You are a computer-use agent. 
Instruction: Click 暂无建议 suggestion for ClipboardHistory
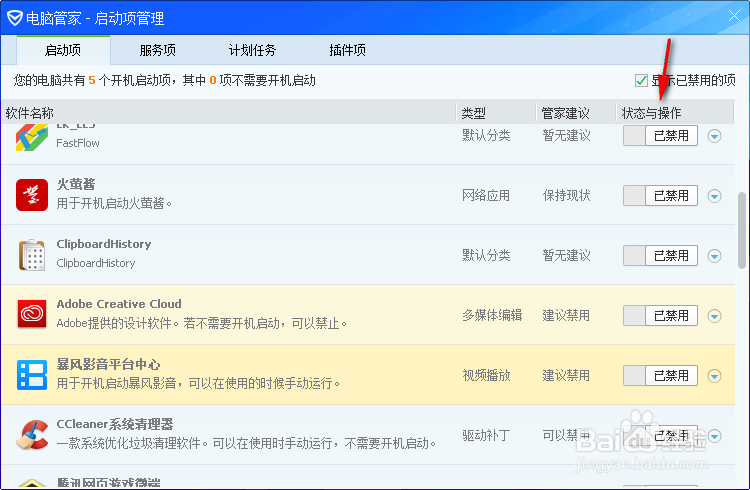pos(566,255)
